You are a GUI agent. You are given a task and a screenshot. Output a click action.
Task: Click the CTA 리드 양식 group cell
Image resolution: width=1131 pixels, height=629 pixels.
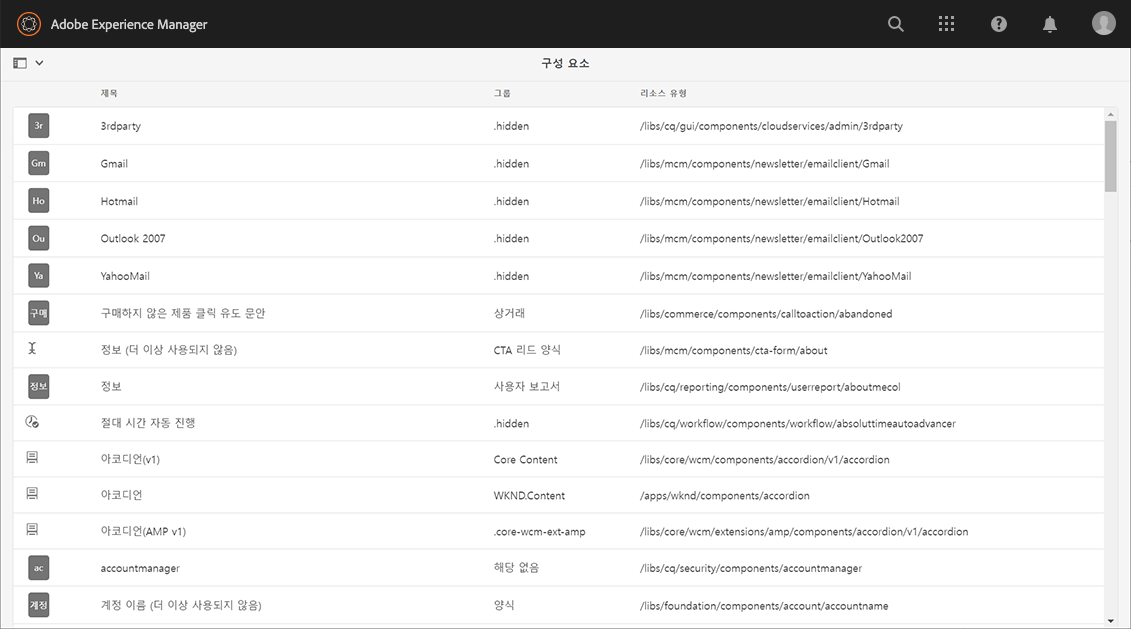[527, 350]
